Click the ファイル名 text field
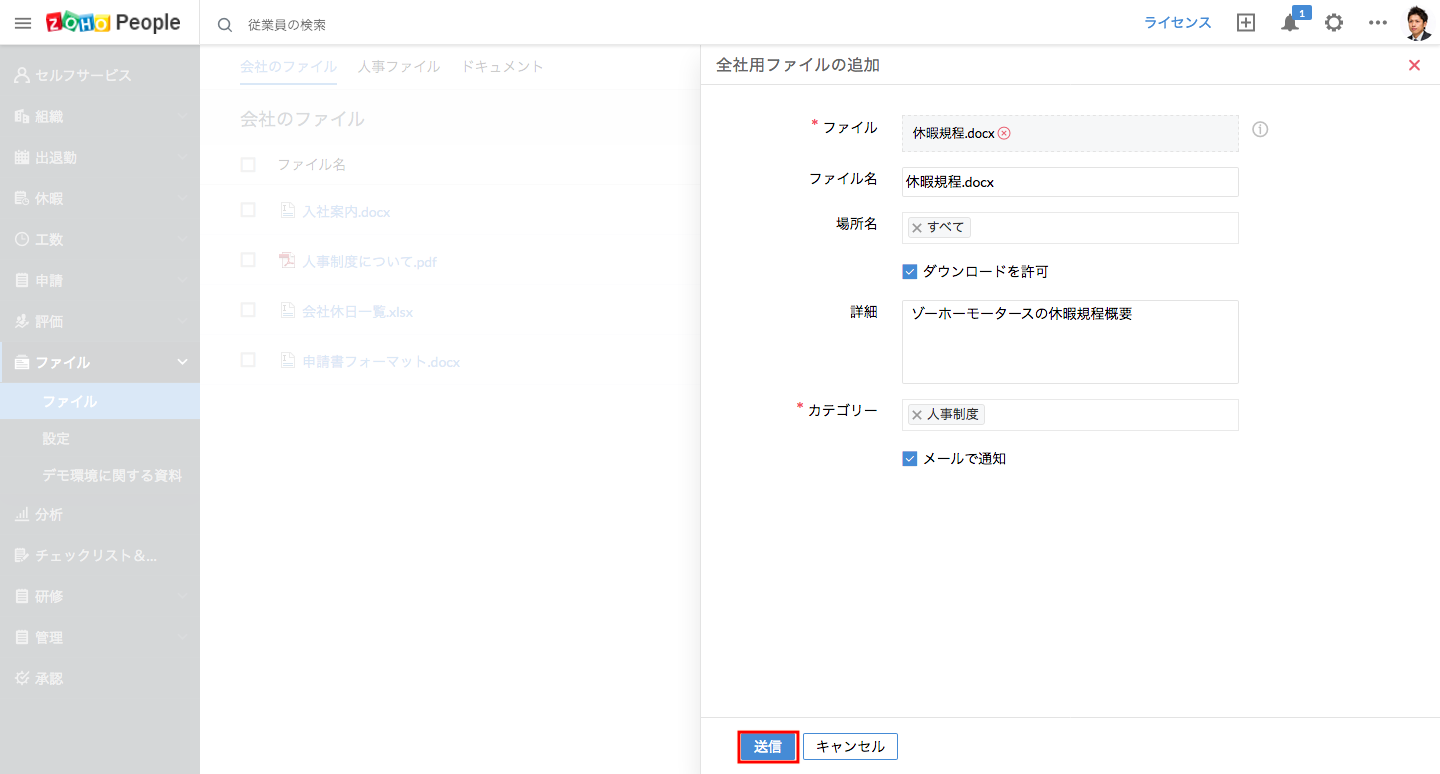This screenshot has width=1440, height=774. tap(1069, 182)
